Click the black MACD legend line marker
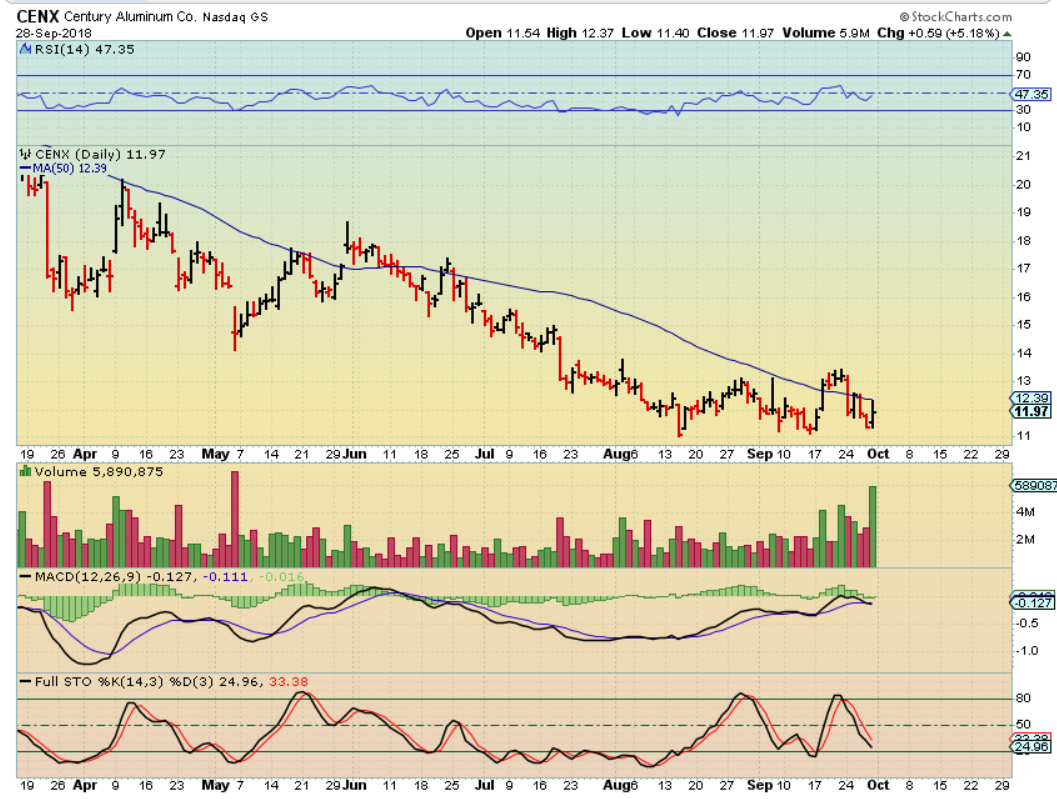 (26, 577)
